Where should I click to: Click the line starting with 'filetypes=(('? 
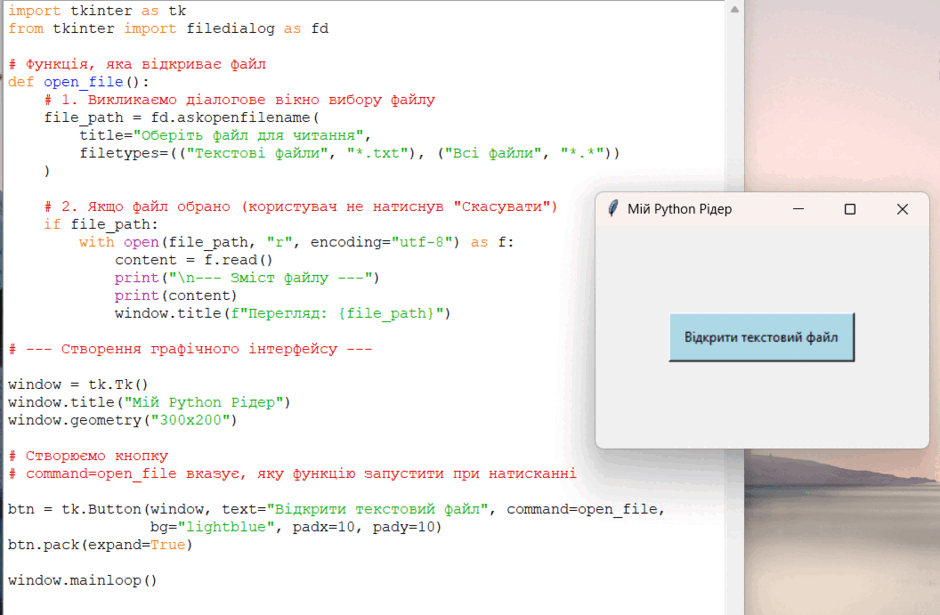(x=350, y=153)
